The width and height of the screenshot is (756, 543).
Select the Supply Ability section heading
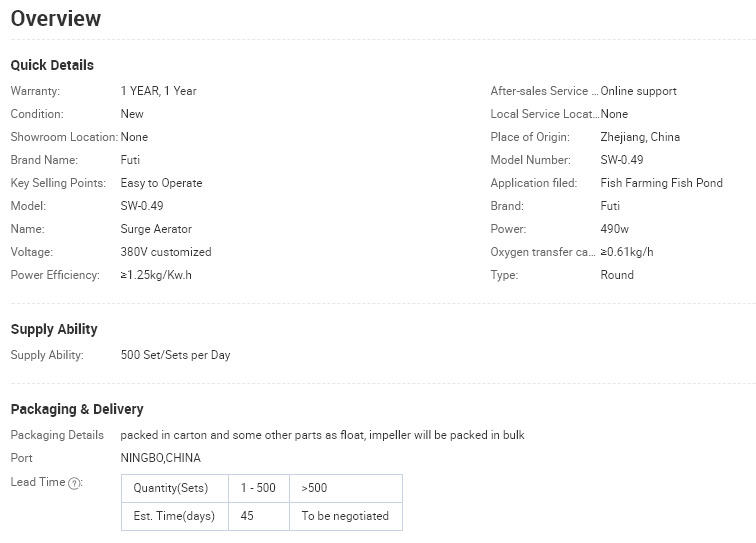[x=54, y=329]
